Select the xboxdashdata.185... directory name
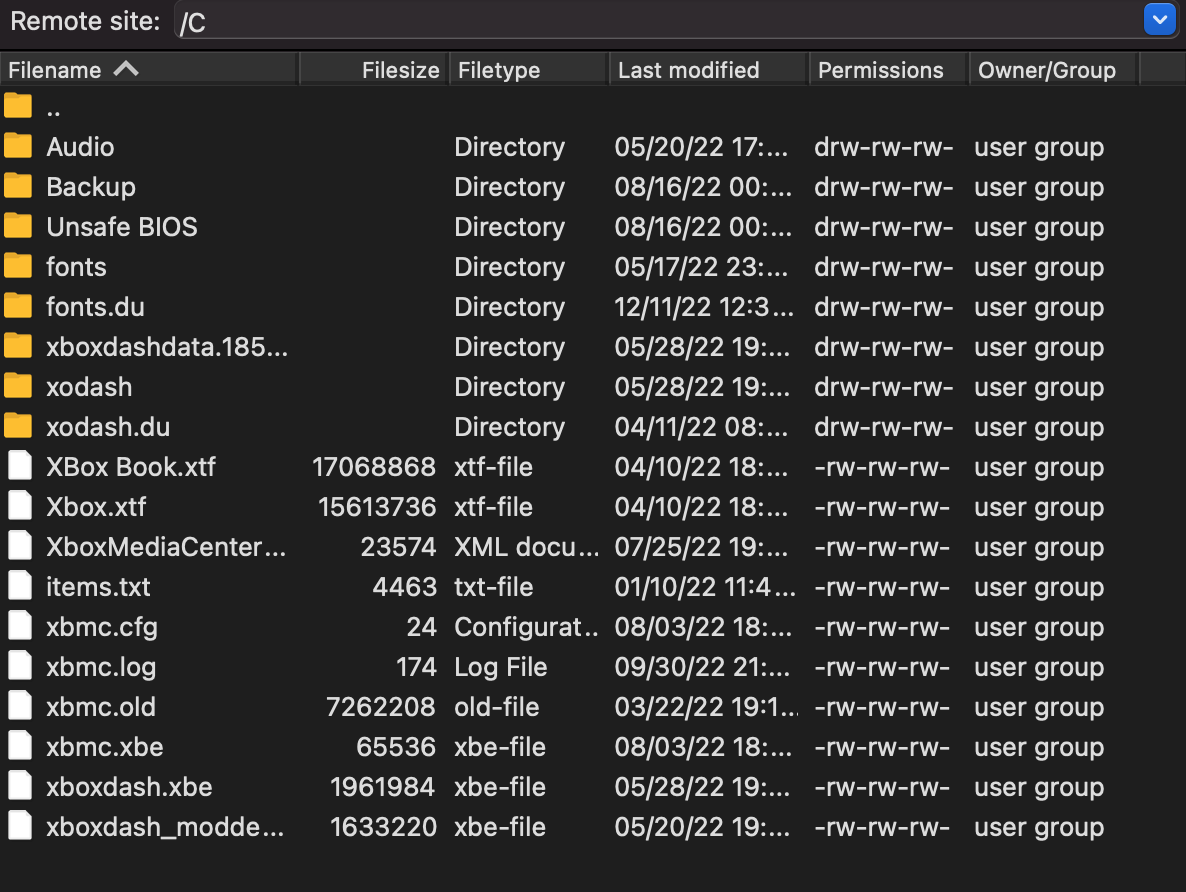Viewport: 1186px width, 892px height. coord(167,347)
